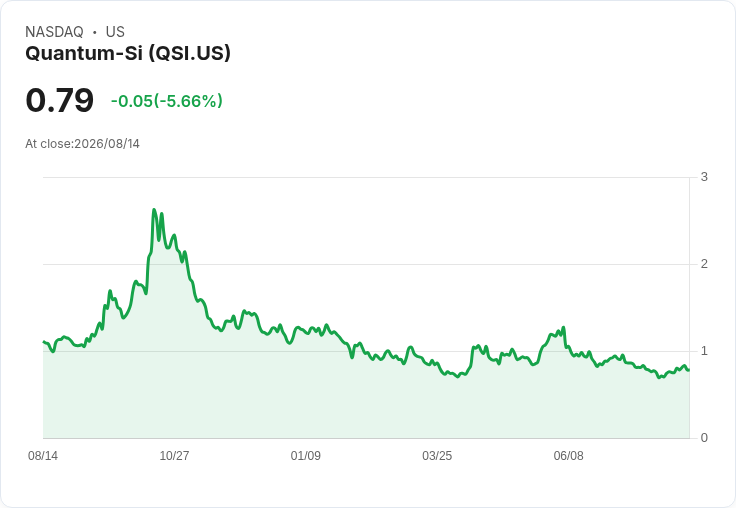736x508 pixels.
Task: Click the At close 2026/08/14 timestamp
Action: 83,144
